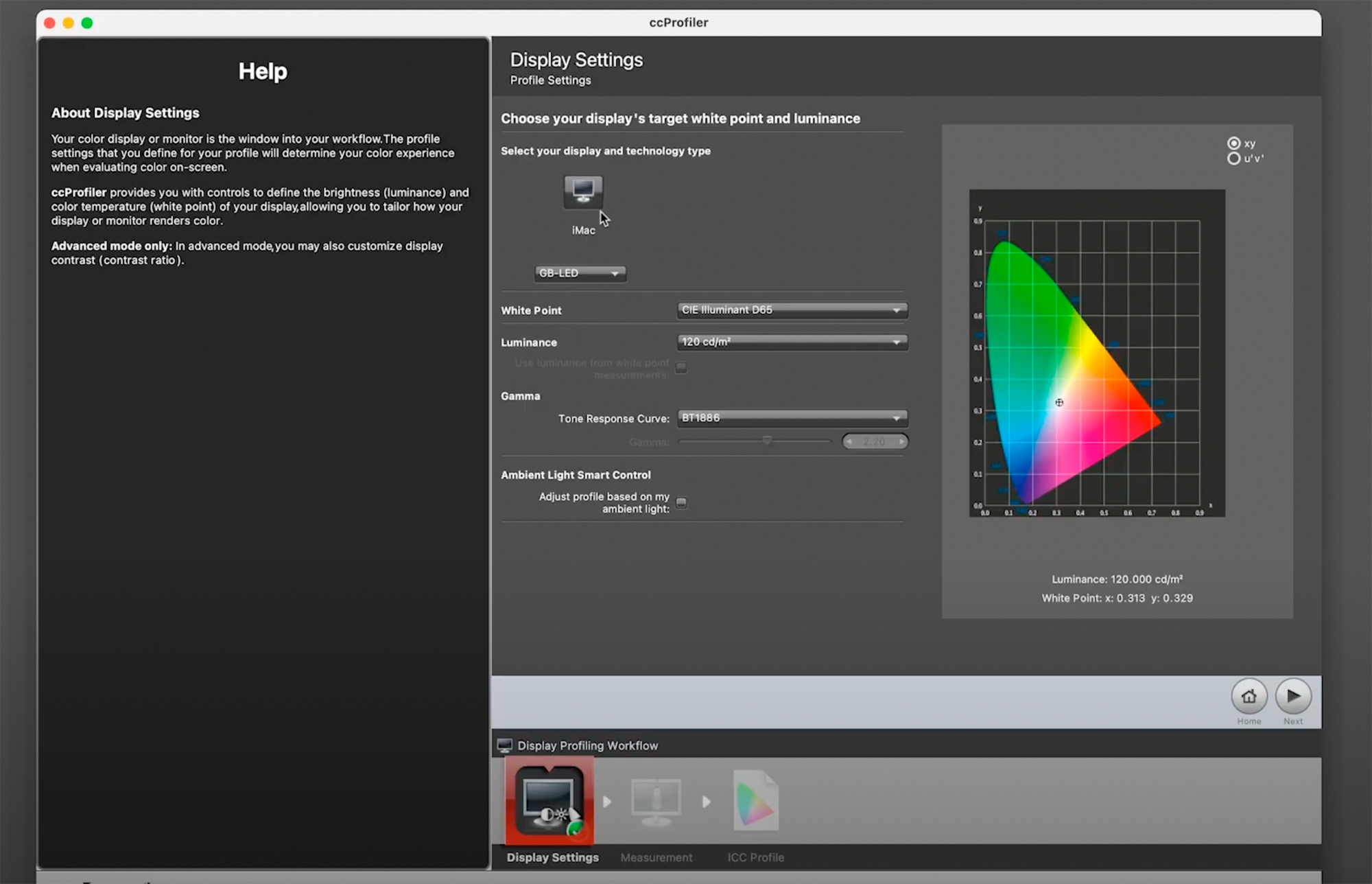
Task: Expand the Luminance 120 cd/m² dropdown
Action: point(792,342)
